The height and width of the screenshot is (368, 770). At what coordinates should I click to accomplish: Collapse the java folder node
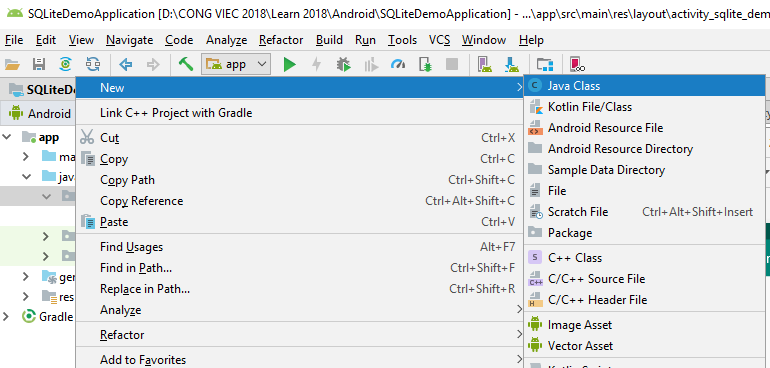coord(26,177)
